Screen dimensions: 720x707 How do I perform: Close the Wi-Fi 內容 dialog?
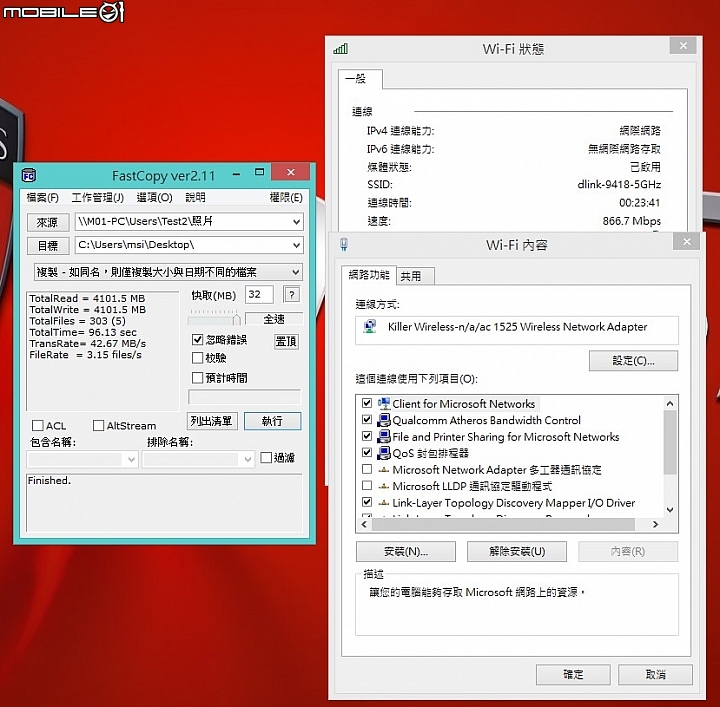(x=686, y=241)
